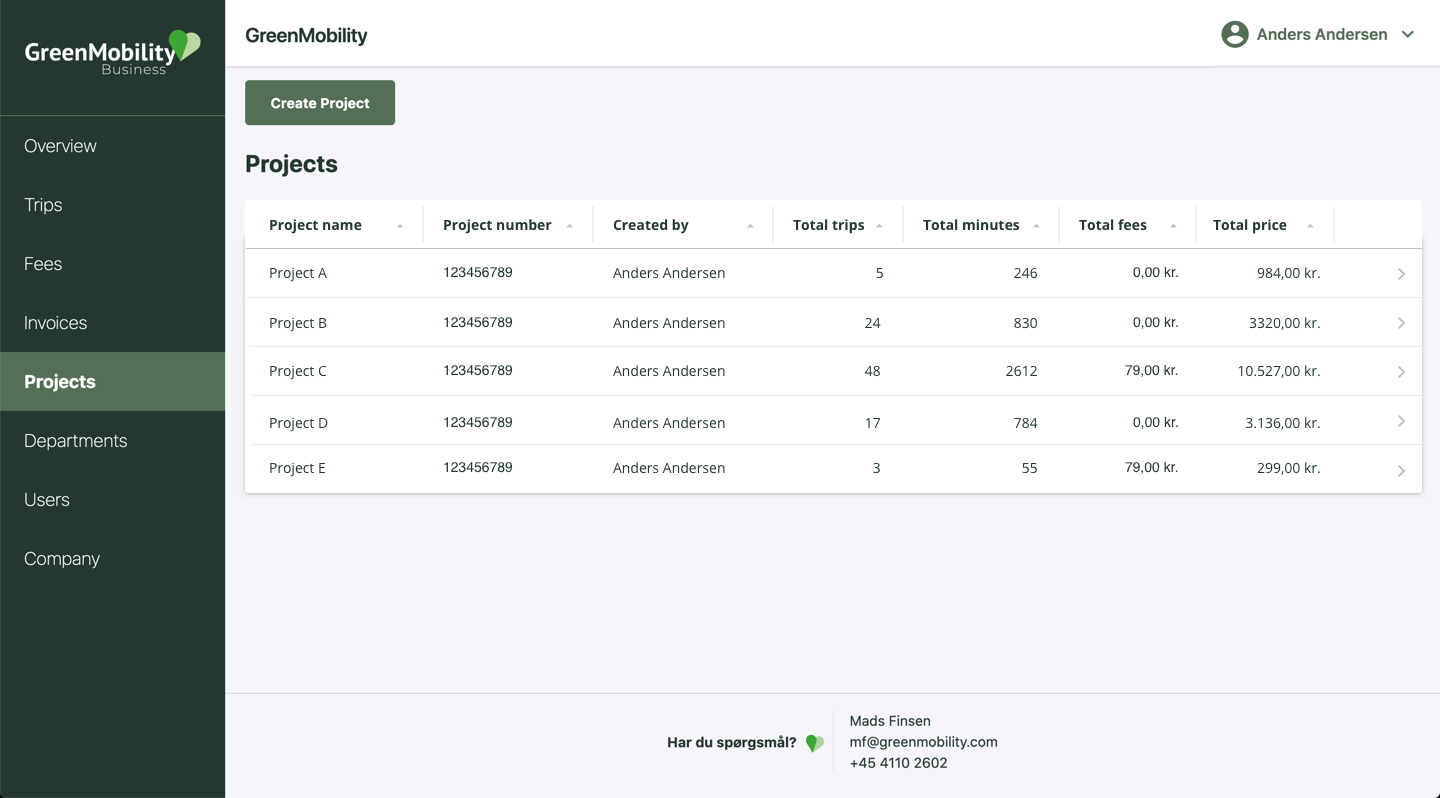
Task: Click the Projects page heading
Action: pyautogui.click(x=291, y=164)
